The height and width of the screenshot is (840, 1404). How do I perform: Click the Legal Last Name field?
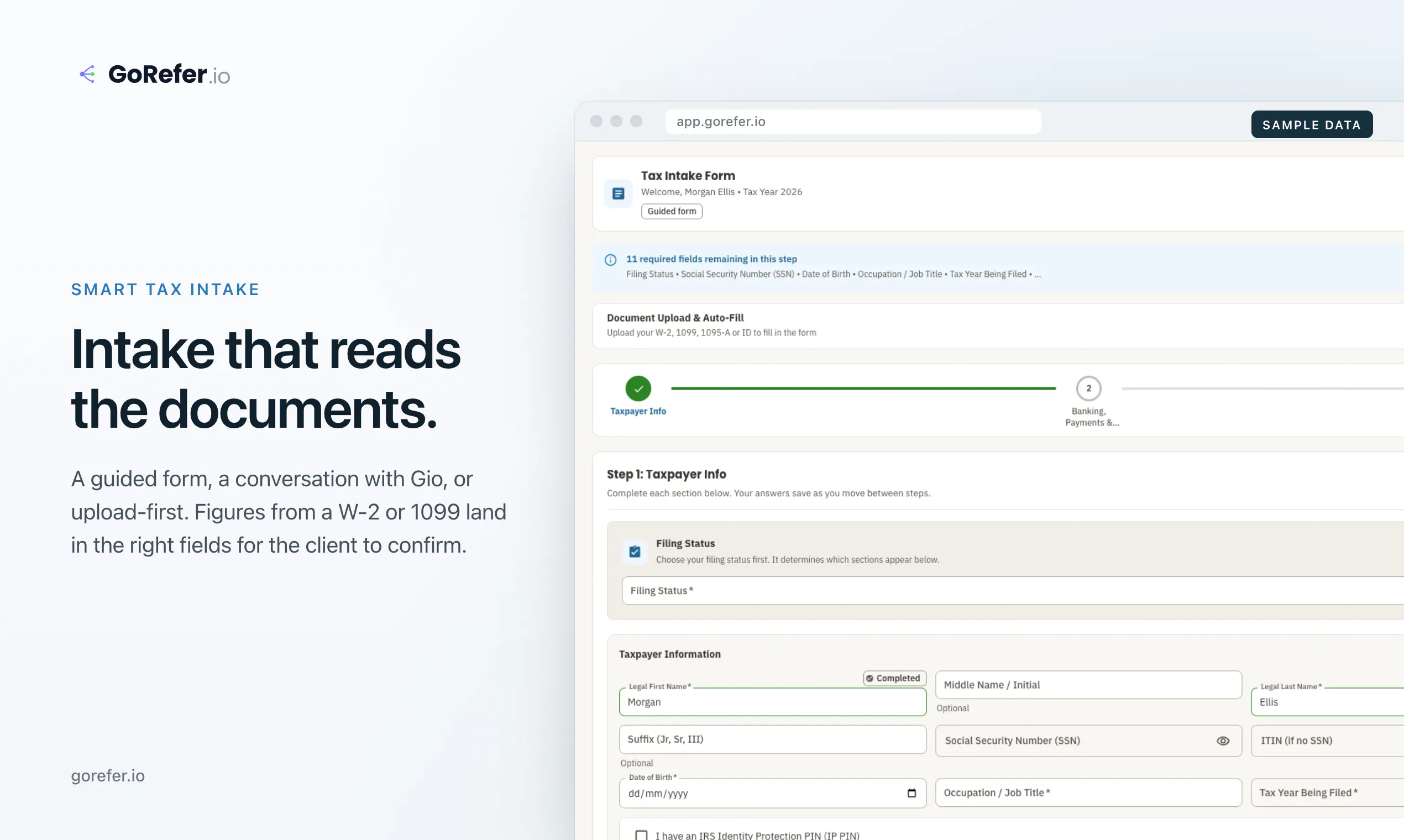pyautogui.click(x=1327, y=702)
